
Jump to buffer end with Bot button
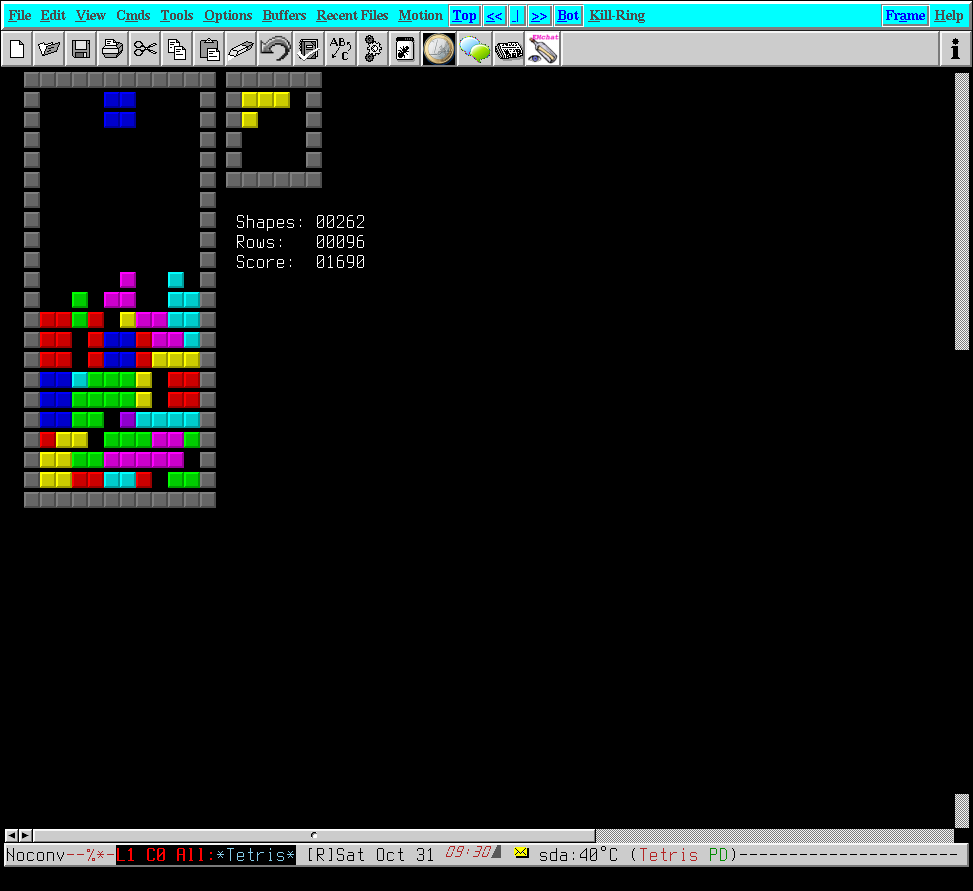point(568,16)
